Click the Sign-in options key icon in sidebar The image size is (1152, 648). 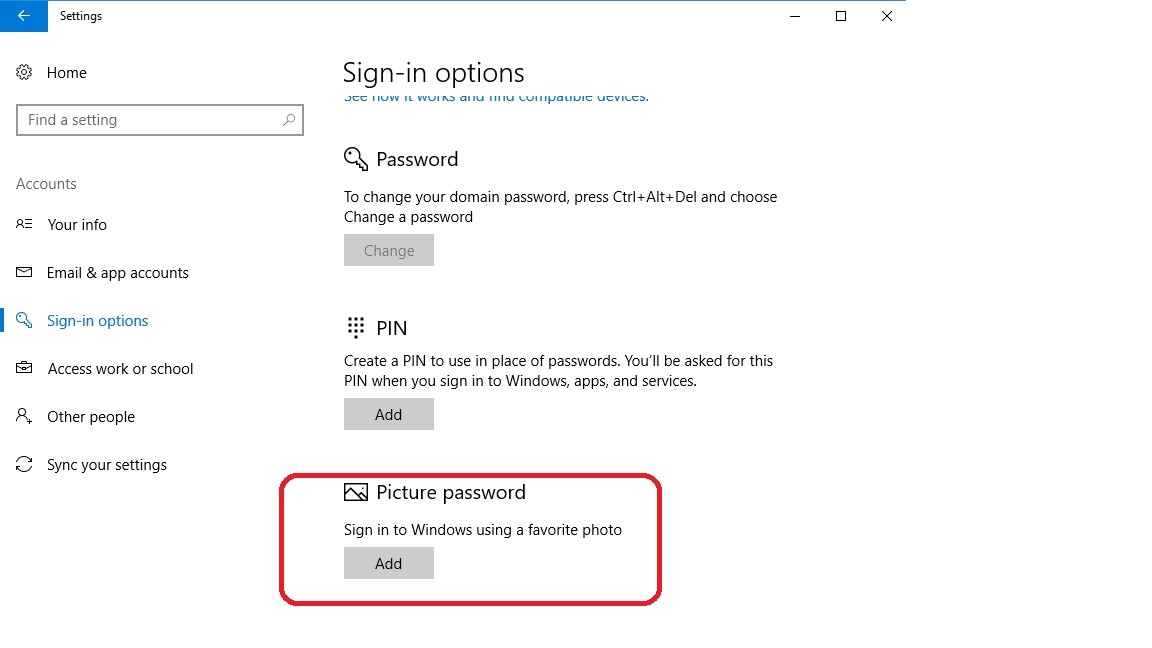[23, 320]
